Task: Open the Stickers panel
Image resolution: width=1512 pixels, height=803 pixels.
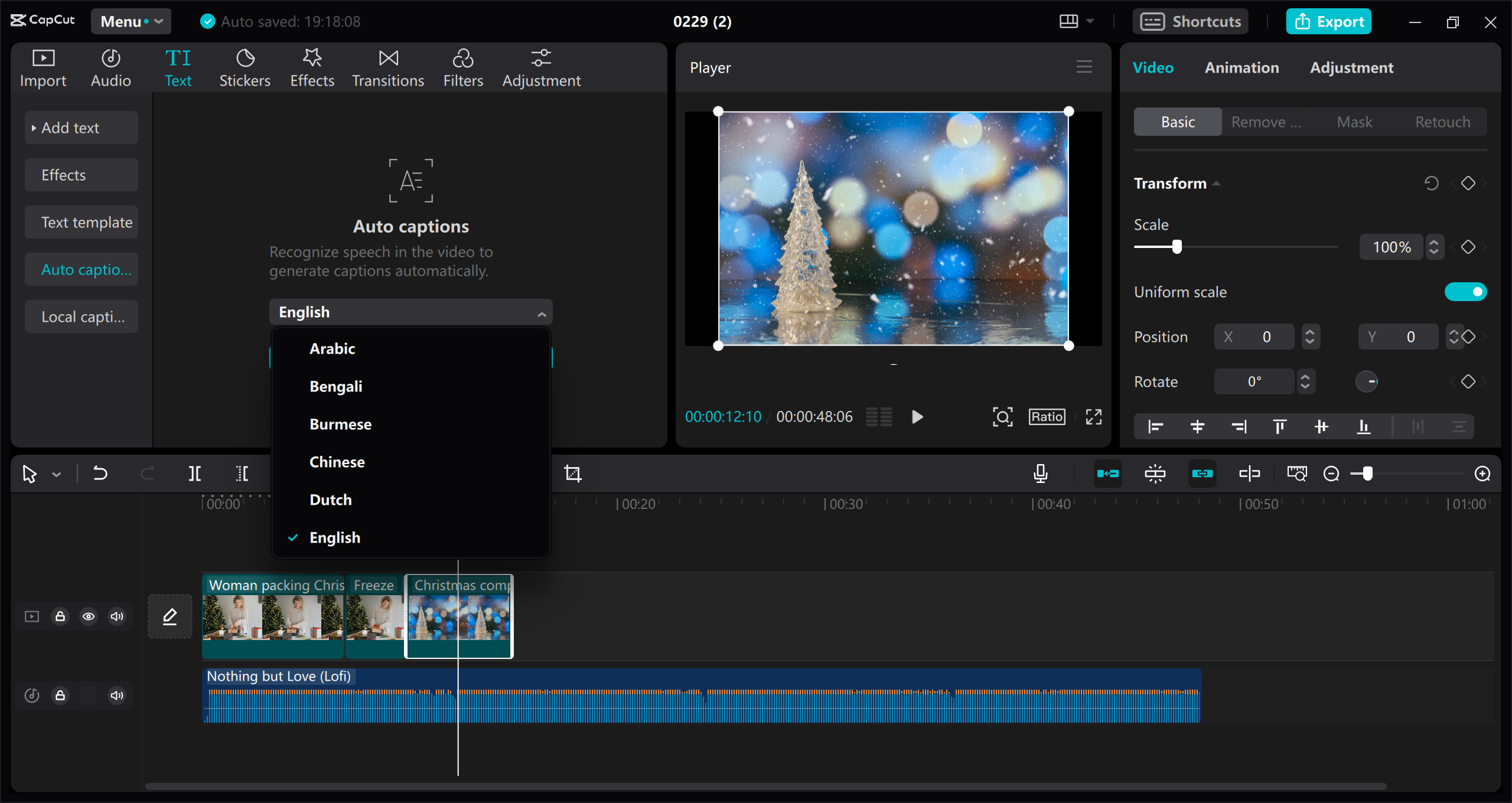Action: (245, 68)
